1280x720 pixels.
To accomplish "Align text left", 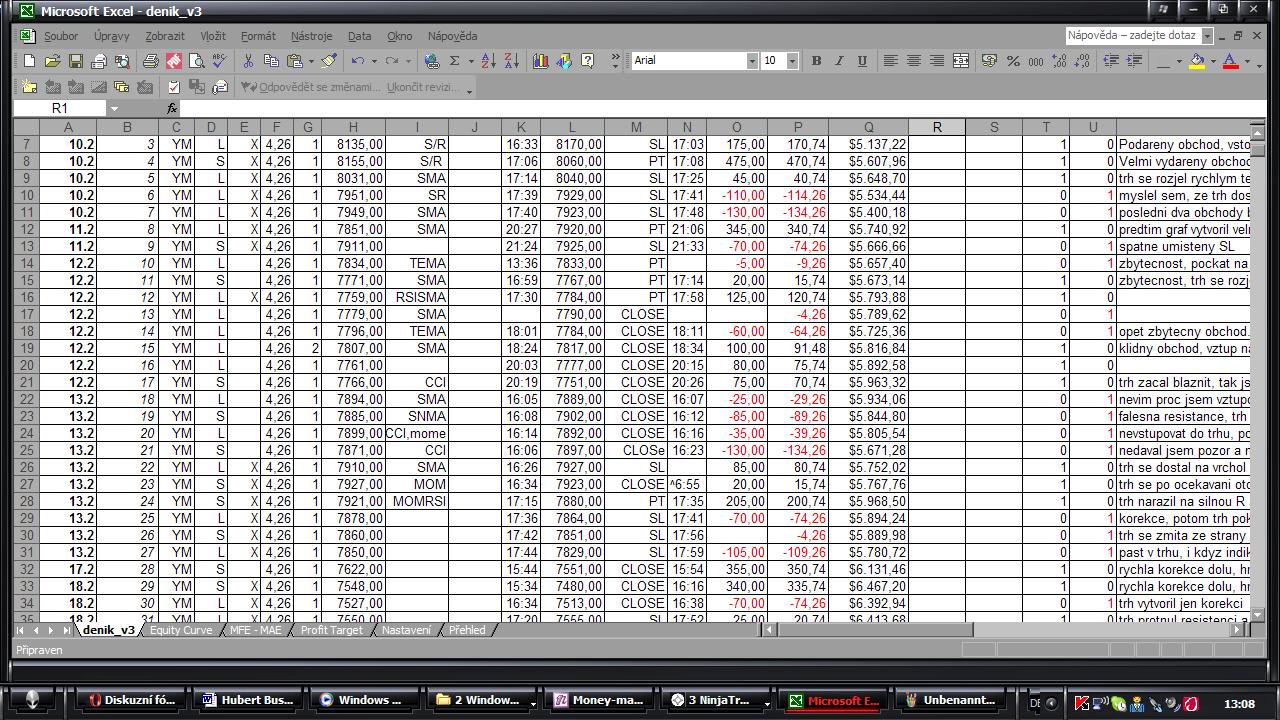I will click(890, 61).
